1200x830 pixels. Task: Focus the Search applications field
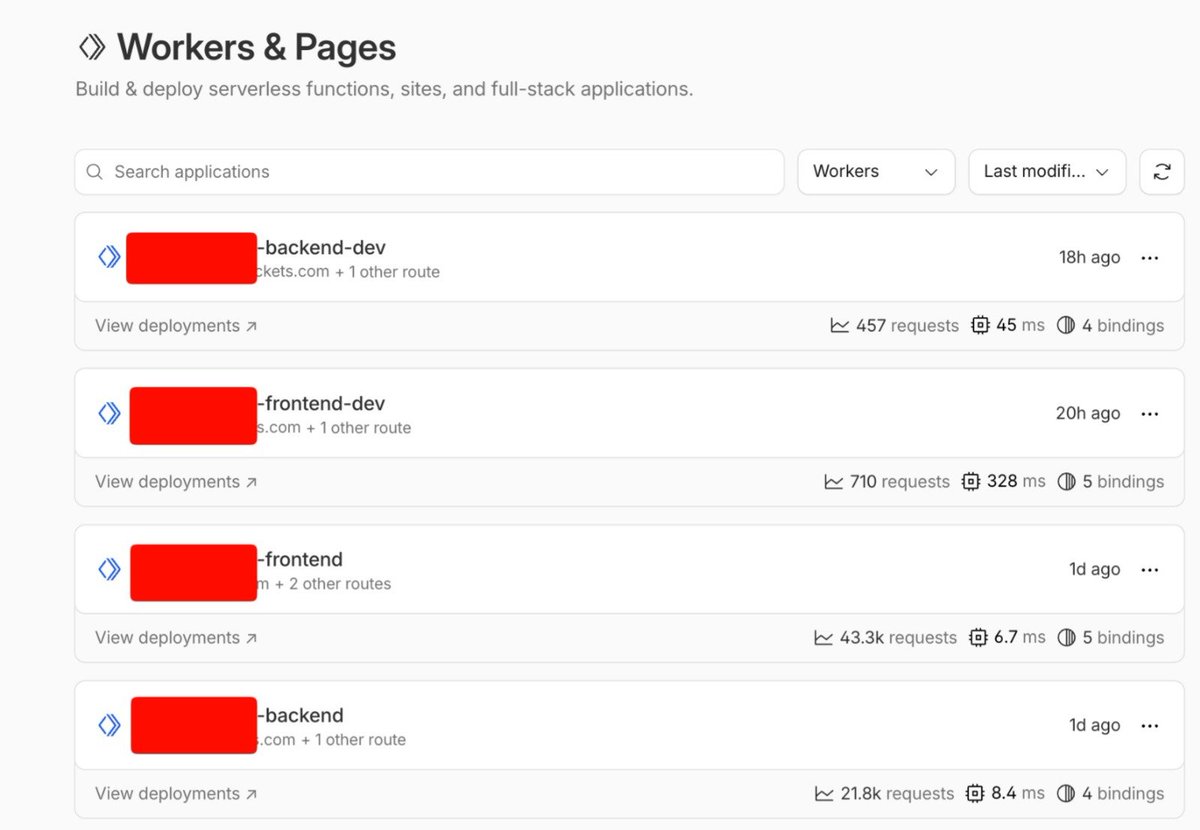point(430,172)
